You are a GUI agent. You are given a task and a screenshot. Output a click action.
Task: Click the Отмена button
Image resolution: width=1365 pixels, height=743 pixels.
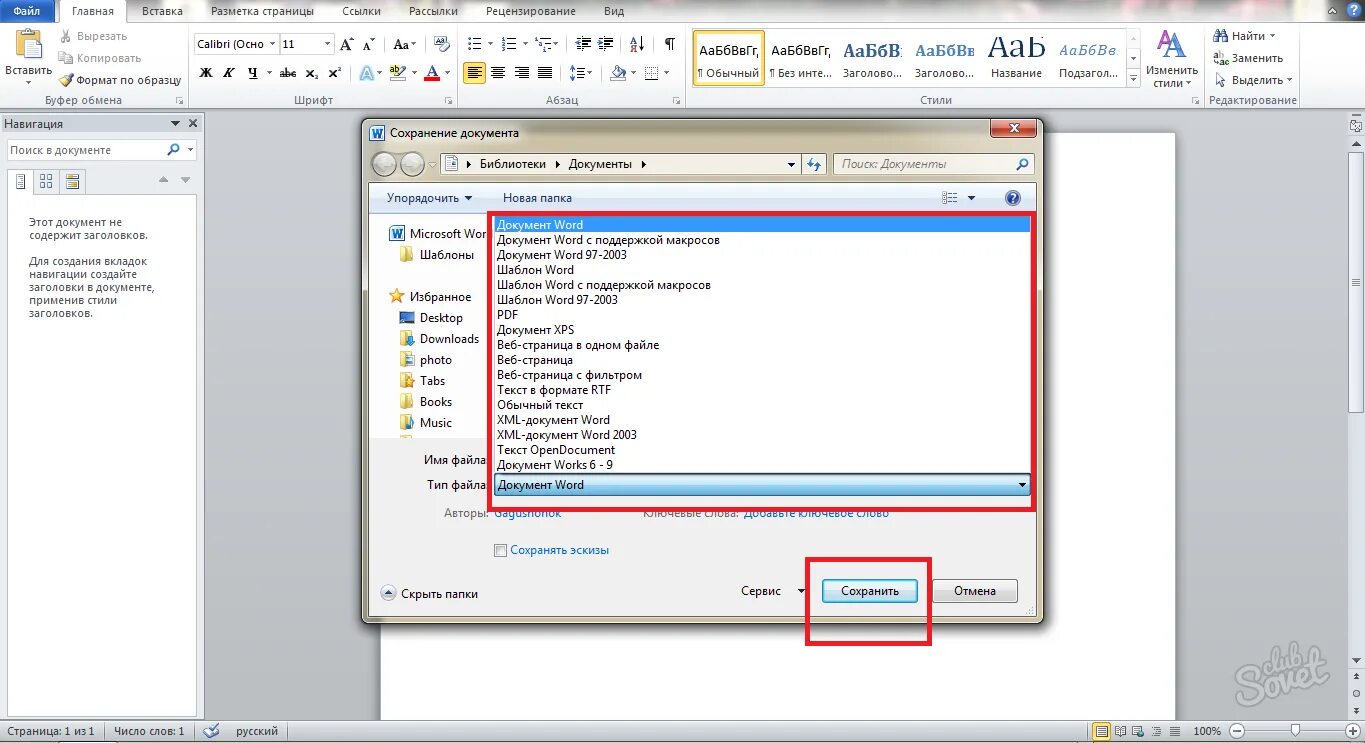pos(975,591)
